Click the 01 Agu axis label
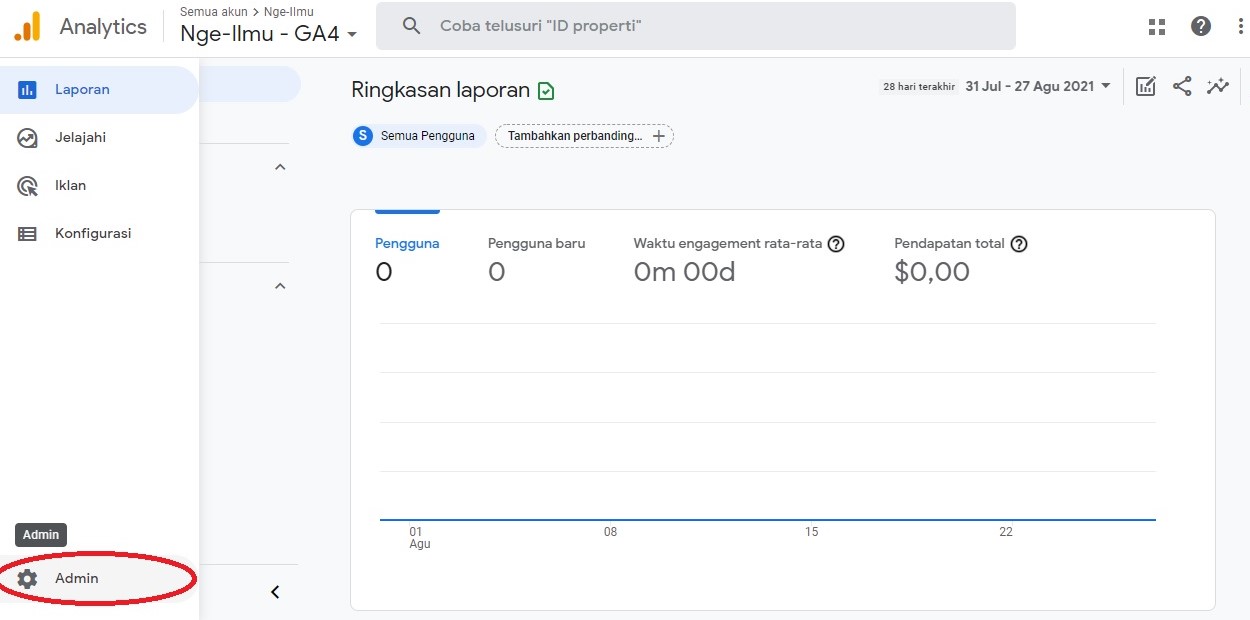Screen dimensions: 1250x620 pos(420,538)
